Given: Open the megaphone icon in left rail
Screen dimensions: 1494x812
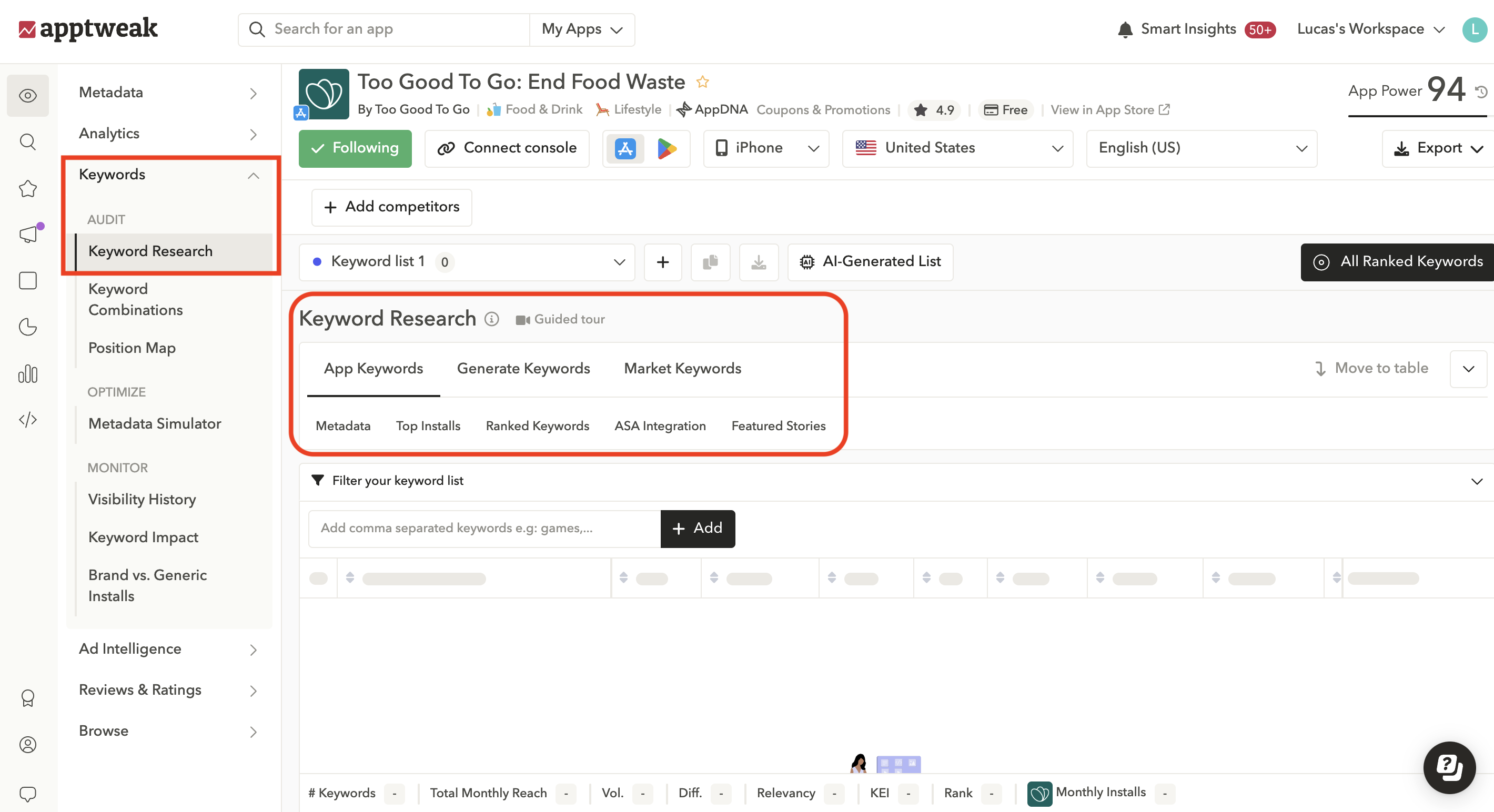Looking at the screenshot, I should pos(28,235).
